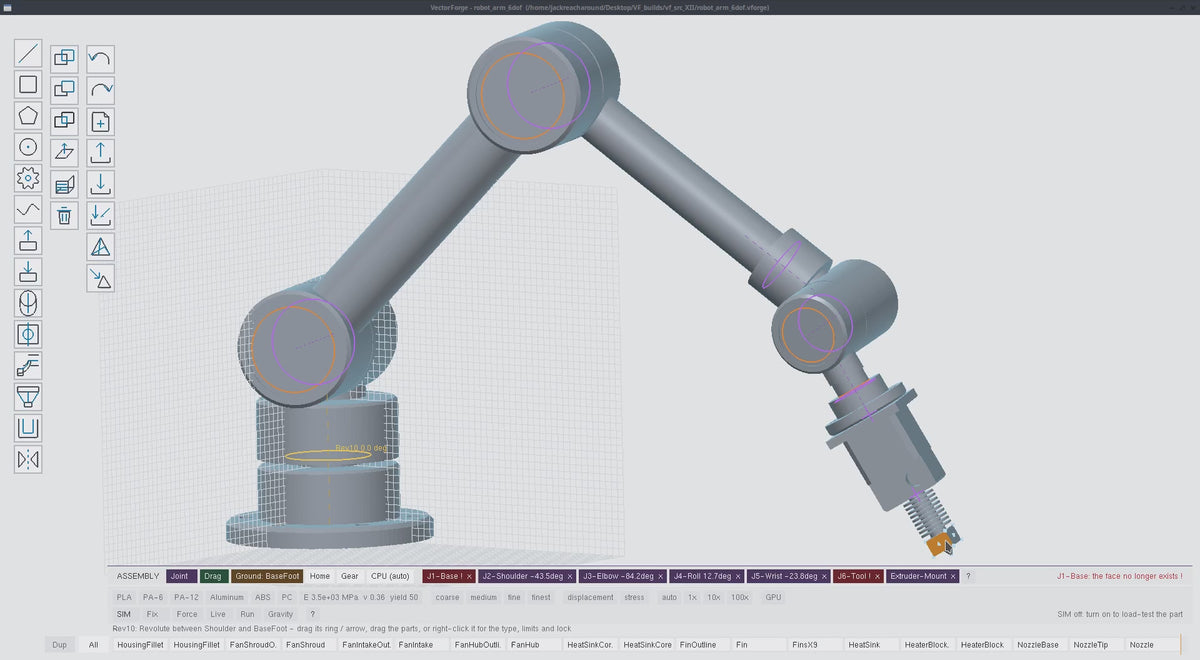Click the sketch plane (parallelogram with arrow) icon
Image resolution: width=1200 pixels, height=660 pixels.
click(64, 153)
